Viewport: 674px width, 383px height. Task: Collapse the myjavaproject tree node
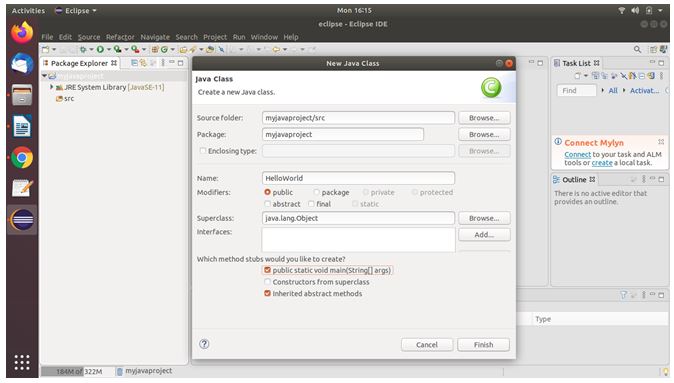[x=44, y=76]
